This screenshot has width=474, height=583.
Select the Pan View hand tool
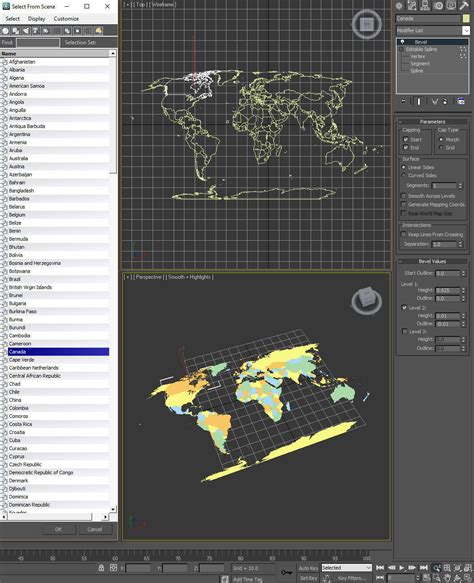click(x=447, y=578)
